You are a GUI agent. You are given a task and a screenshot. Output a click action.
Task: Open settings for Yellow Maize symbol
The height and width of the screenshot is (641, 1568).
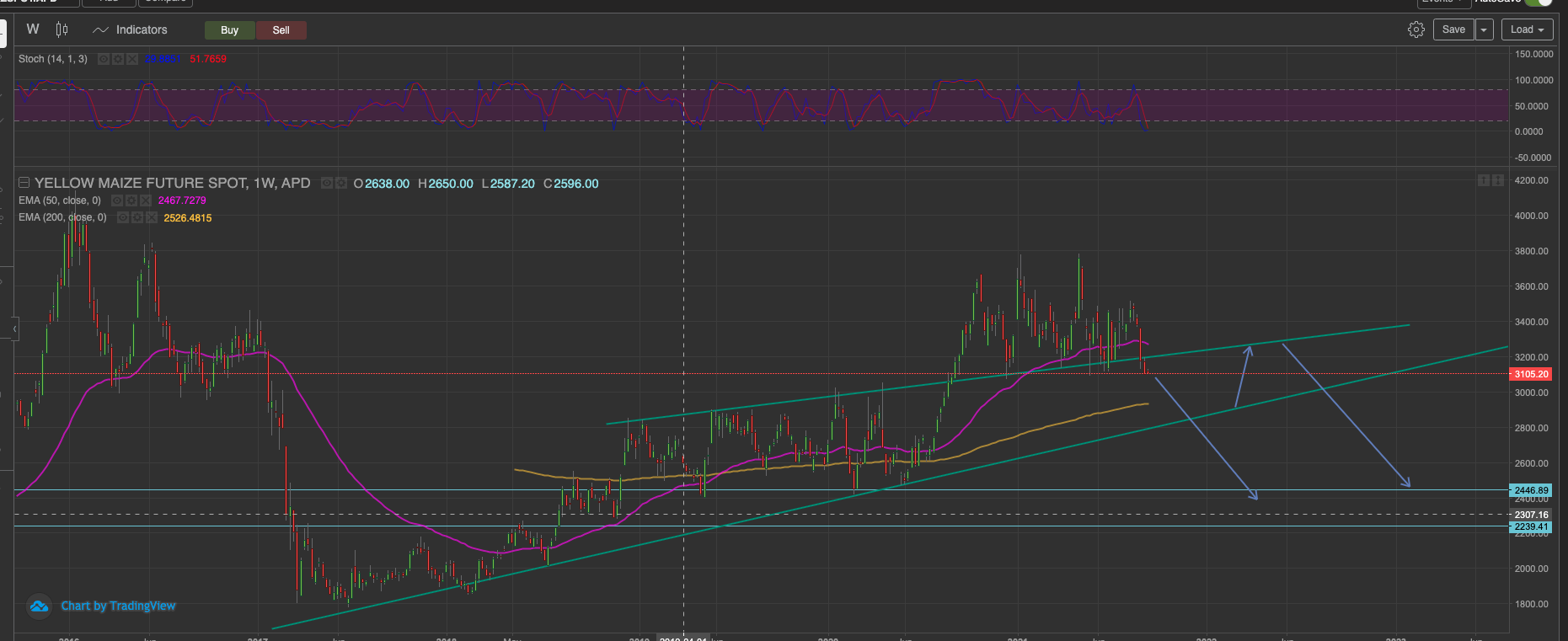(x=341, y=183)
